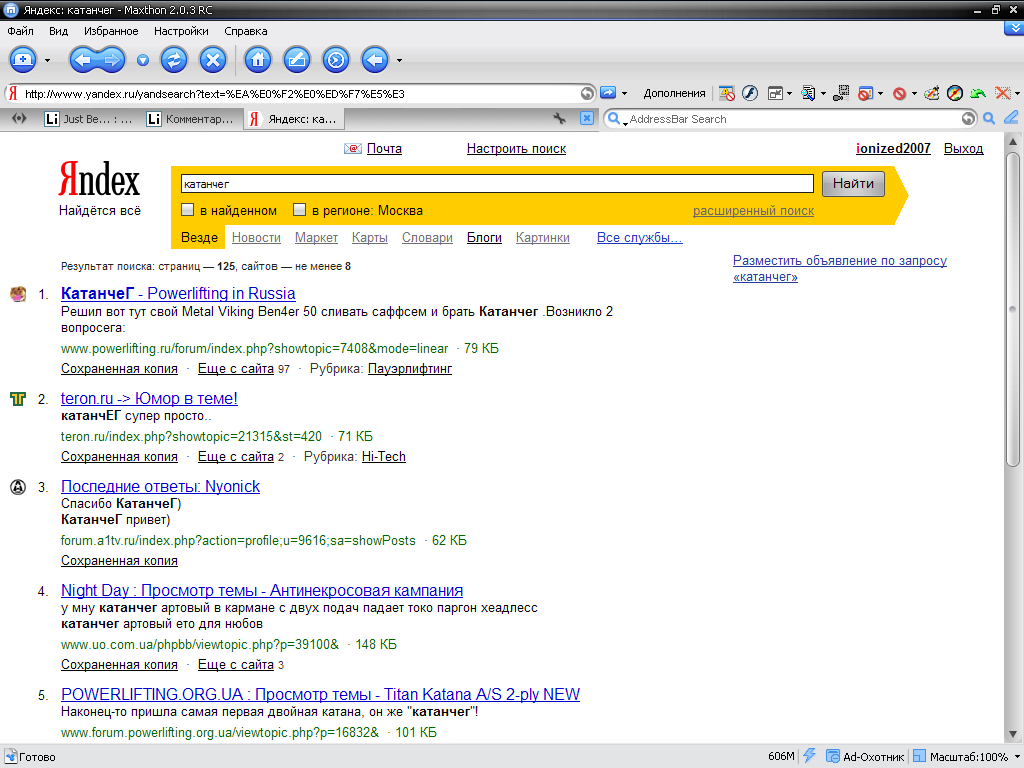
Task: Open the Настройки menu
Action: 181,31
